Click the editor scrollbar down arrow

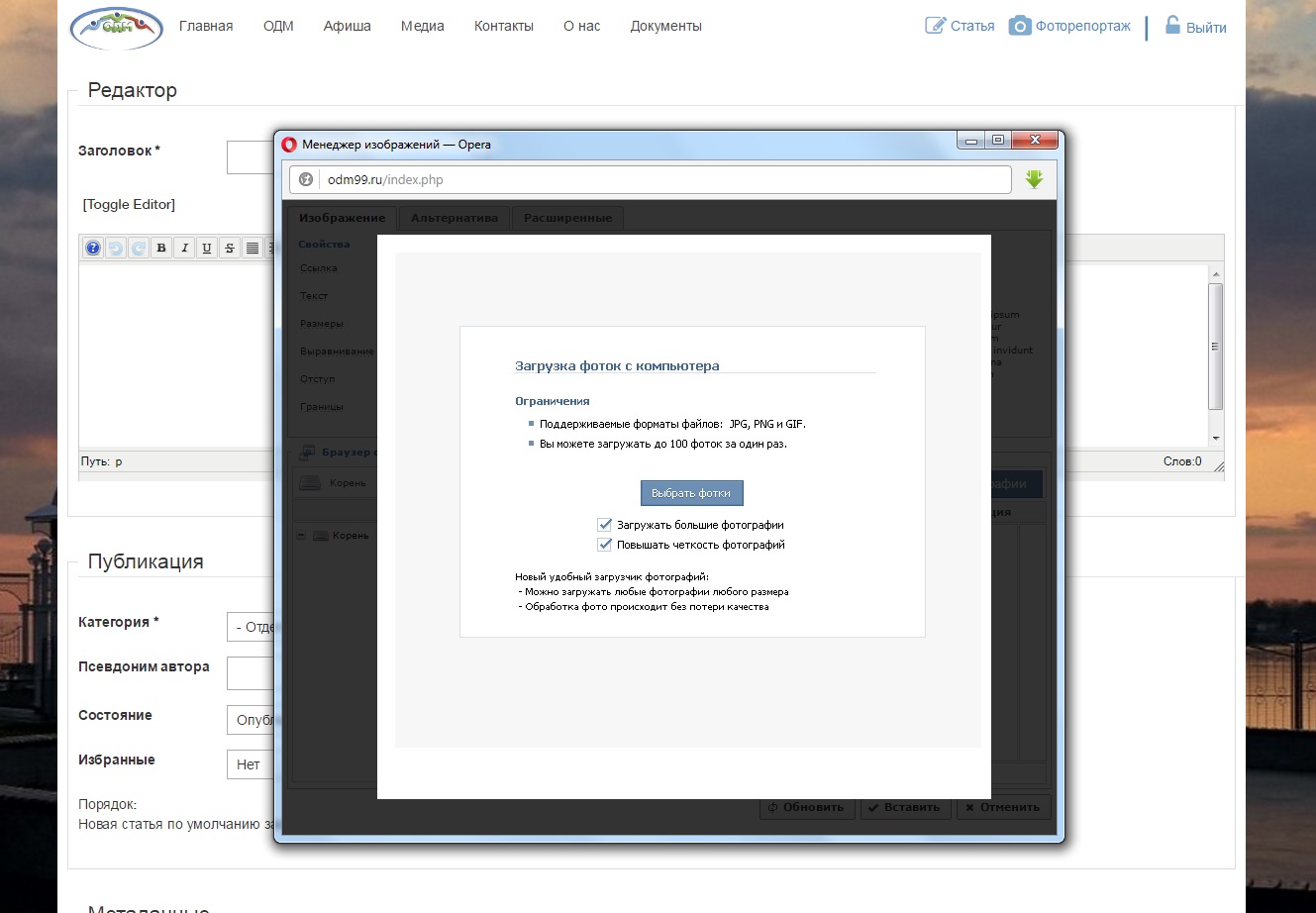pos(1216,439)
